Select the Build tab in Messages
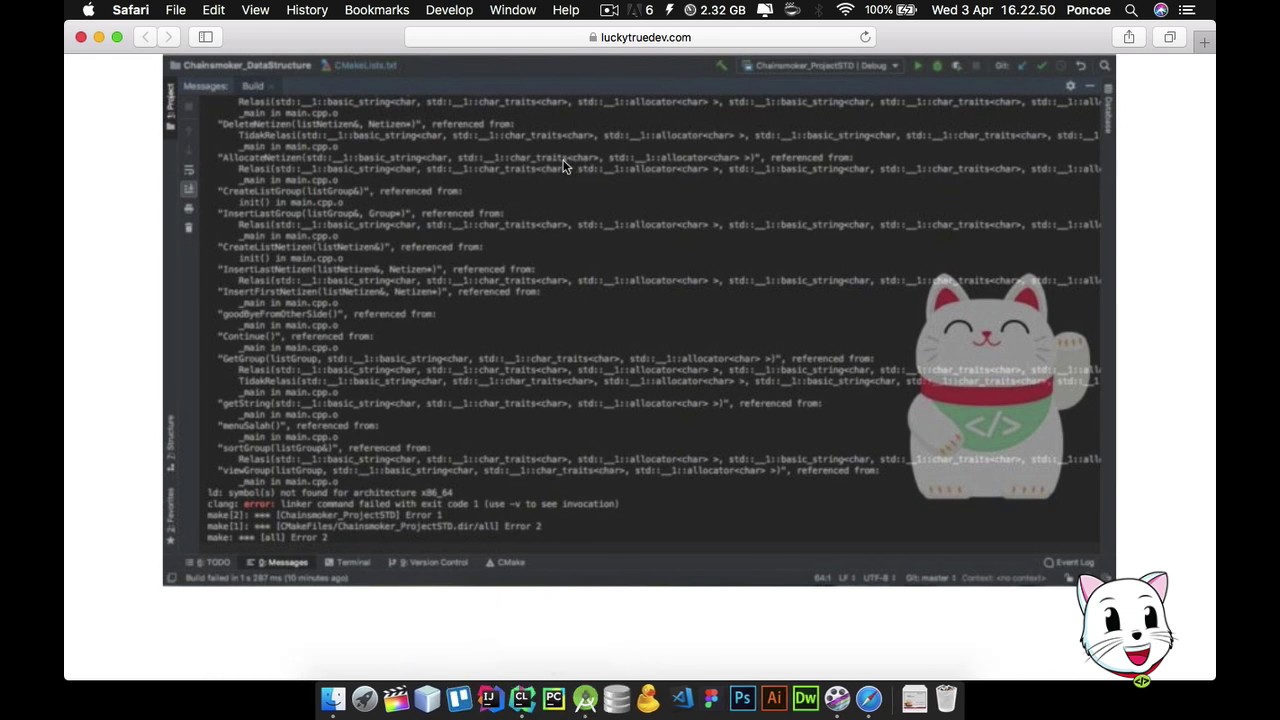 coord(253,86)
